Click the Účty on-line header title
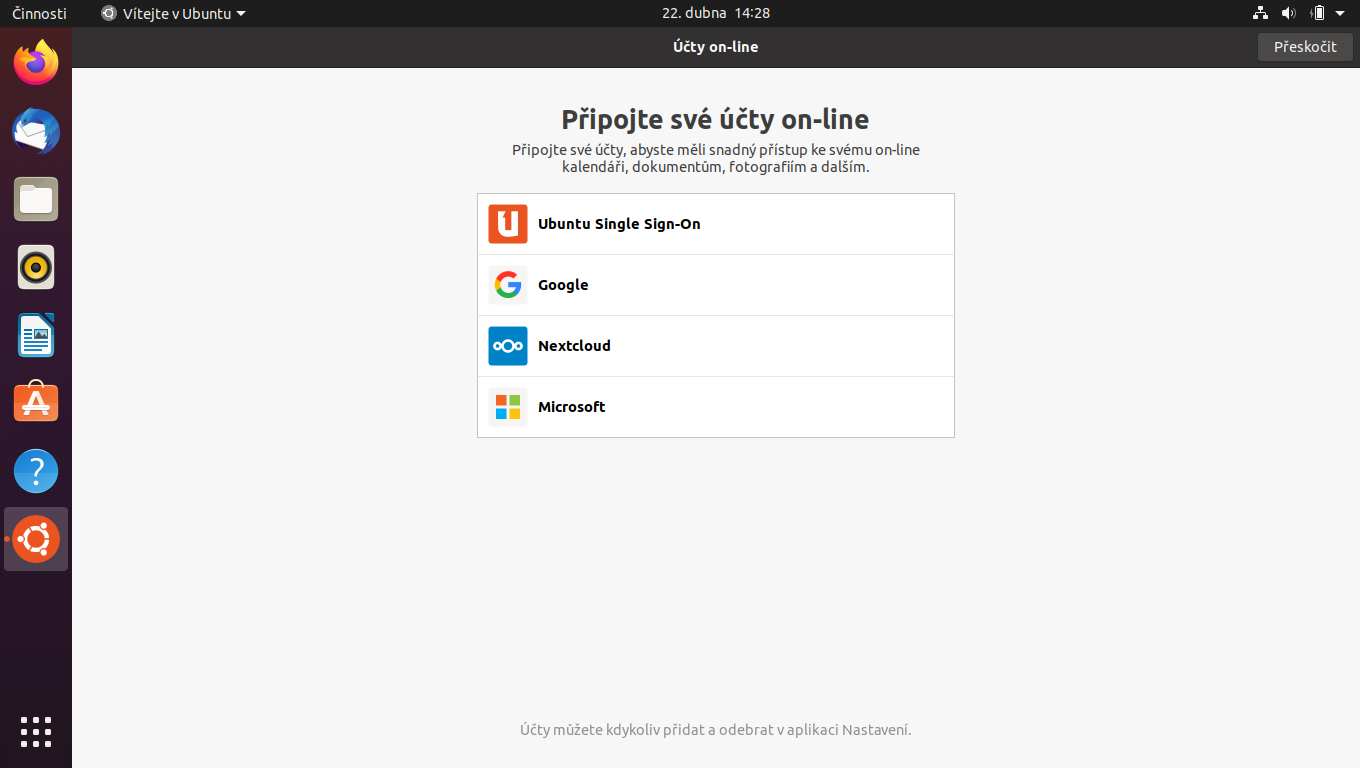Image resolution: width=1360 pixels, height=768 pixels. [x=716, y=47]
